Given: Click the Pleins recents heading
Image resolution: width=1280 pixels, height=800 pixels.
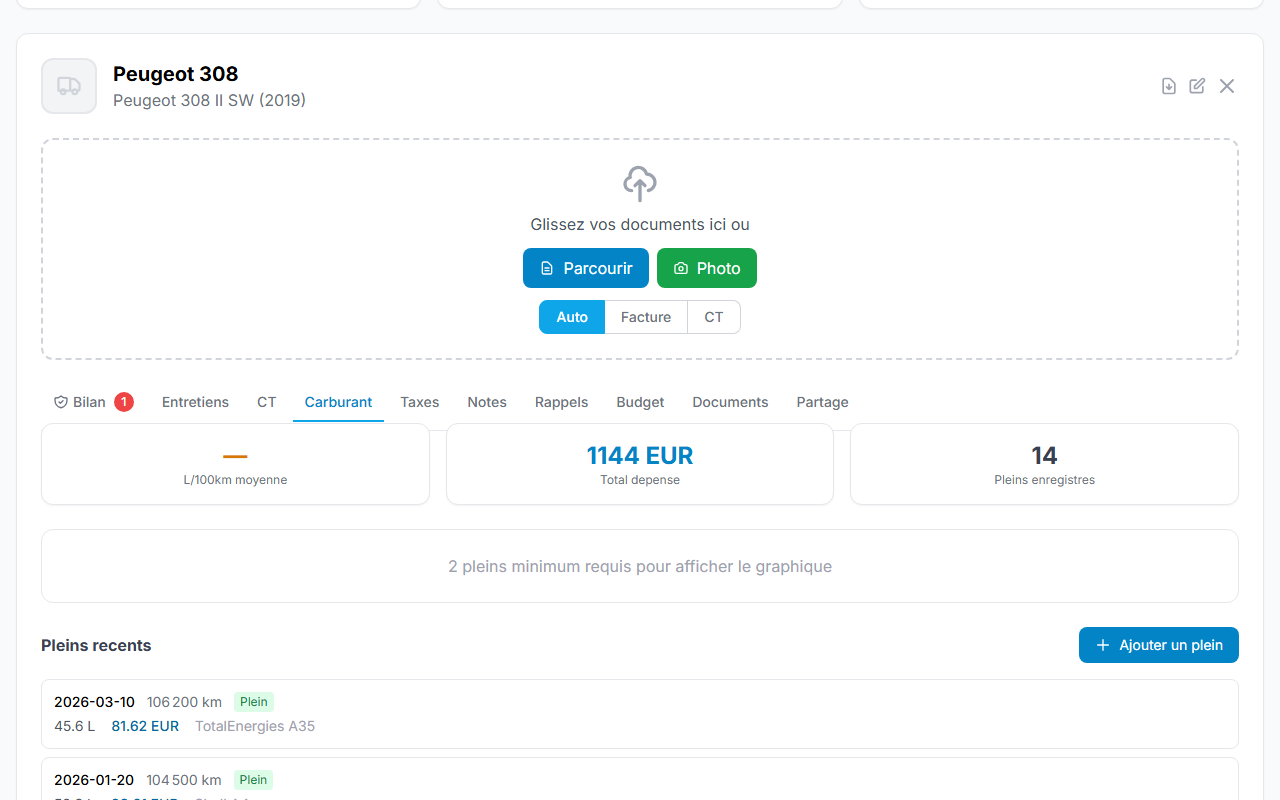Looking at the screenshot, I should (96, 645).
